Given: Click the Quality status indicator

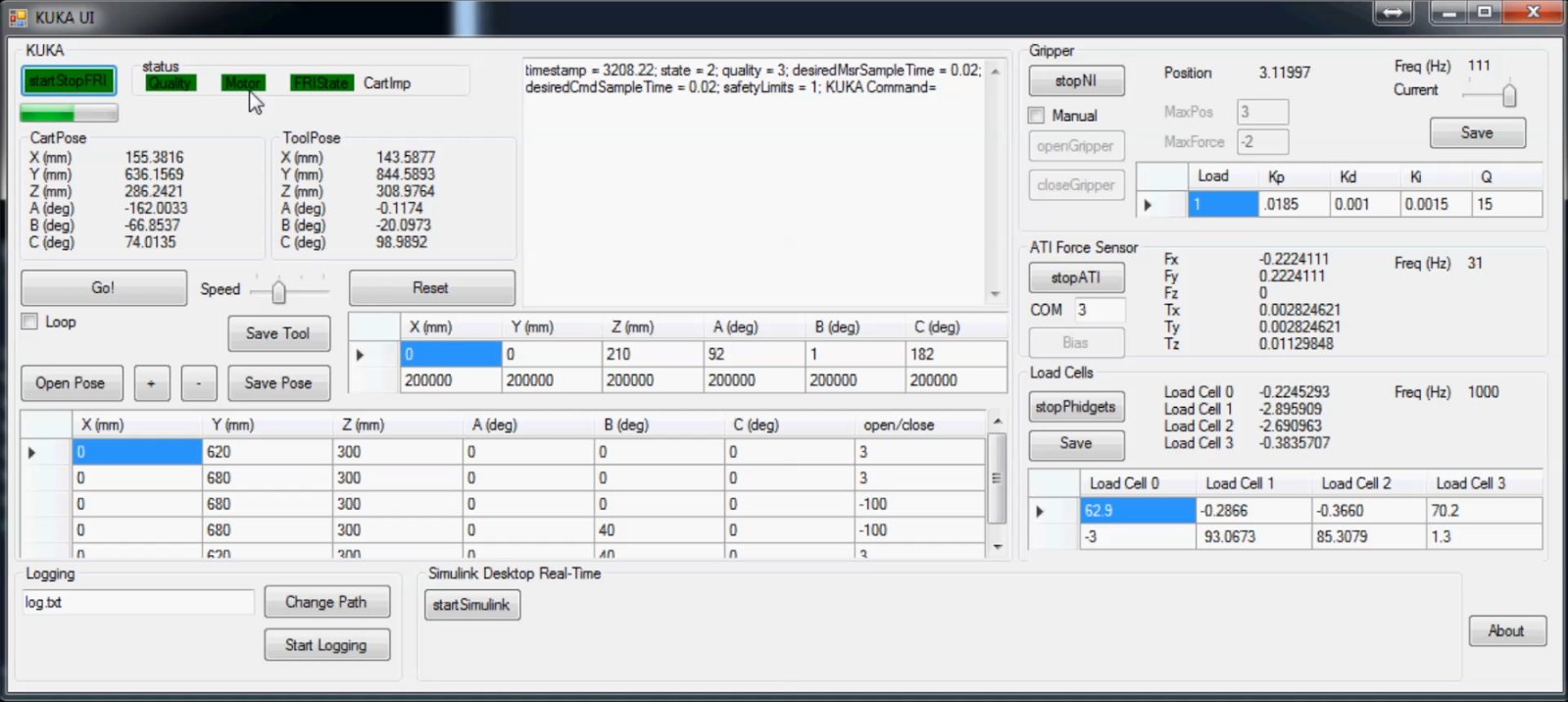Looking at the screenshot, I should pyautogui.click(x=170, y=82).
